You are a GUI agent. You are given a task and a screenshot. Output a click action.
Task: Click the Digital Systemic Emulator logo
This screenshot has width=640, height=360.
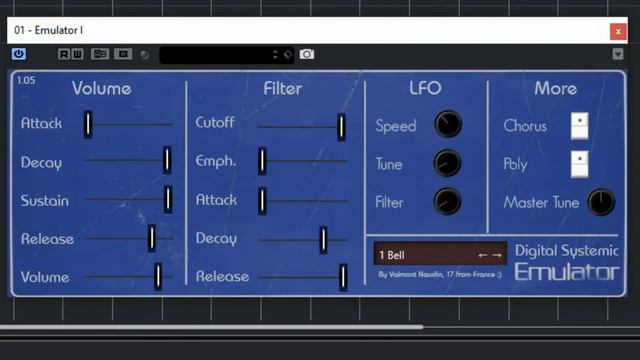pos(567,262)
